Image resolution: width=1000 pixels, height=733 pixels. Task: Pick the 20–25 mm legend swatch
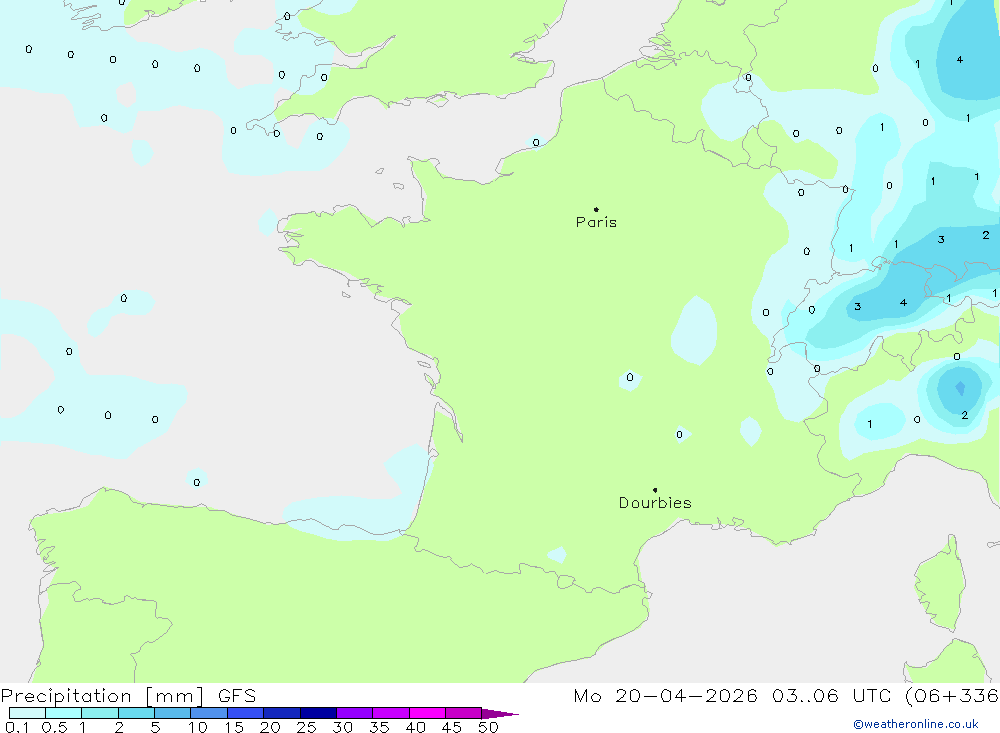click(282, 713)
